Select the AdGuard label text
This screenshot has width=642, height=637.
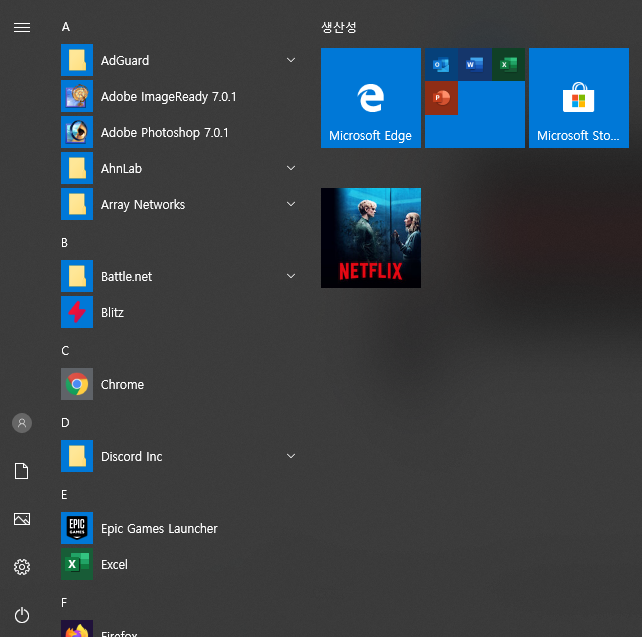coord(125,61)
